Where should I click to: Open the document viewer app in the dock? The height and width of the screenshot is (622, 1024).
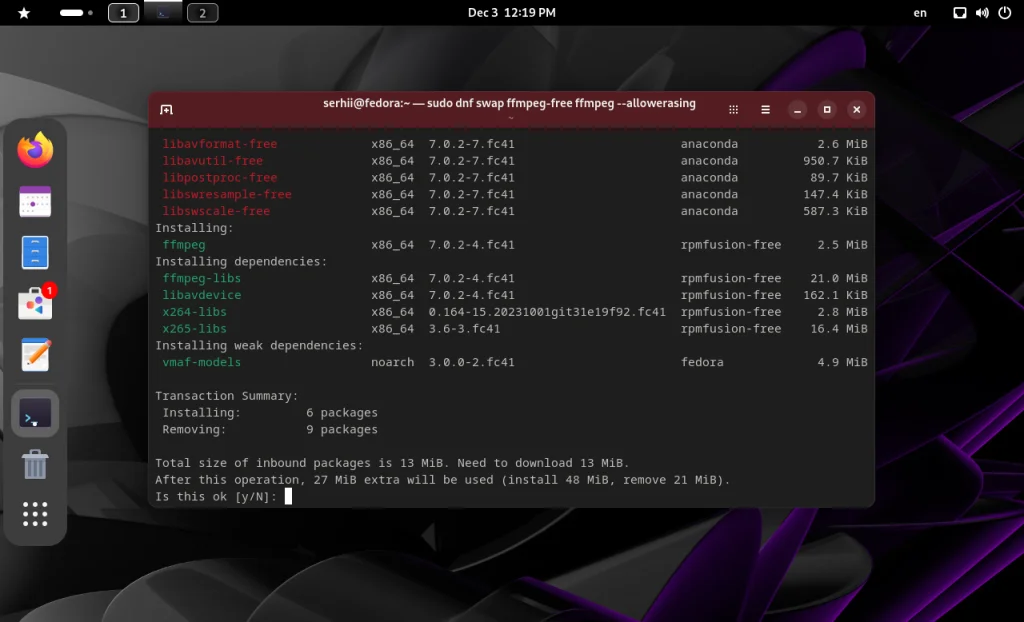(35, 252)
